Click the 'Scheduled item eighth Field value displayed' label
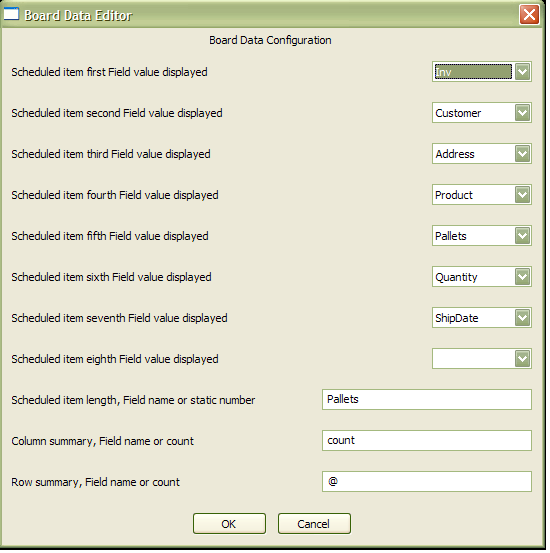550x553 pixels. pos(115,359)
